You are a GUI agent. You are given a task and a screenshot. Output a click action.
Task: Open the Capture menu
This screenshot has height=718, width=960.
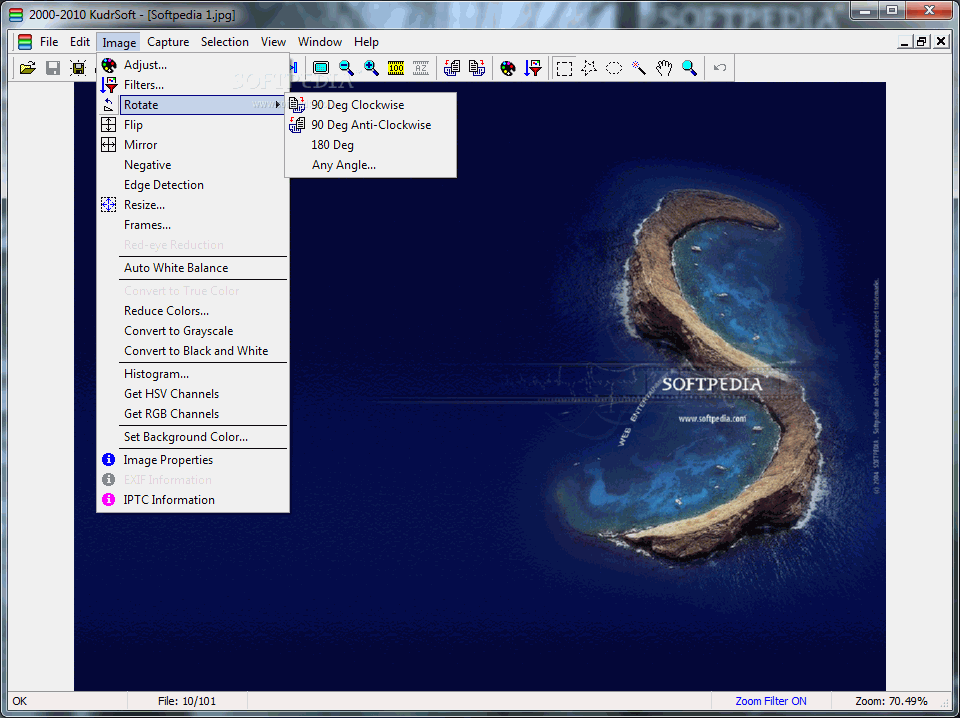pyautogui.click(x=168, y=42)
